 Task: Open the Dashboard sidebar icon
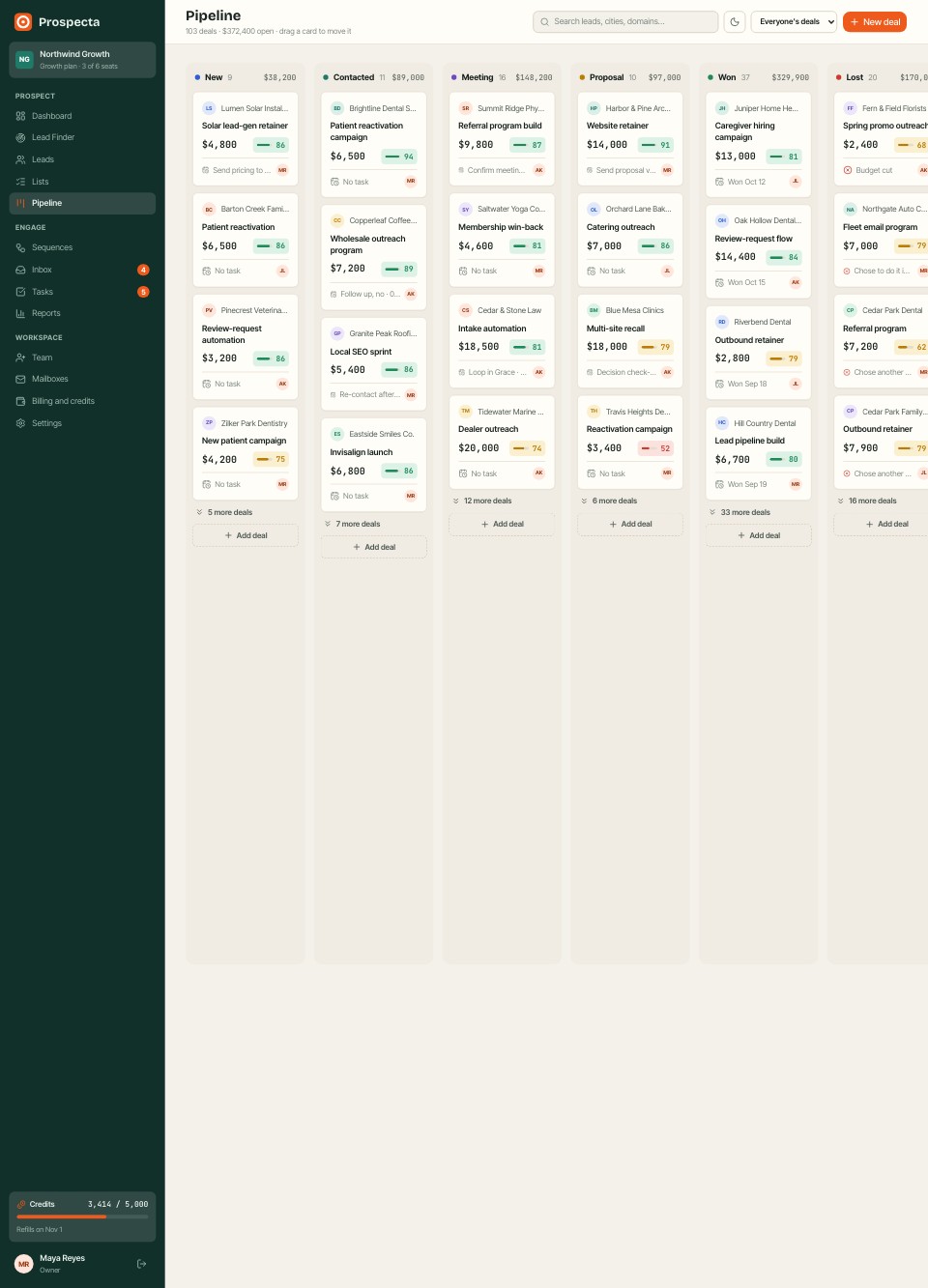coord(20,116)
